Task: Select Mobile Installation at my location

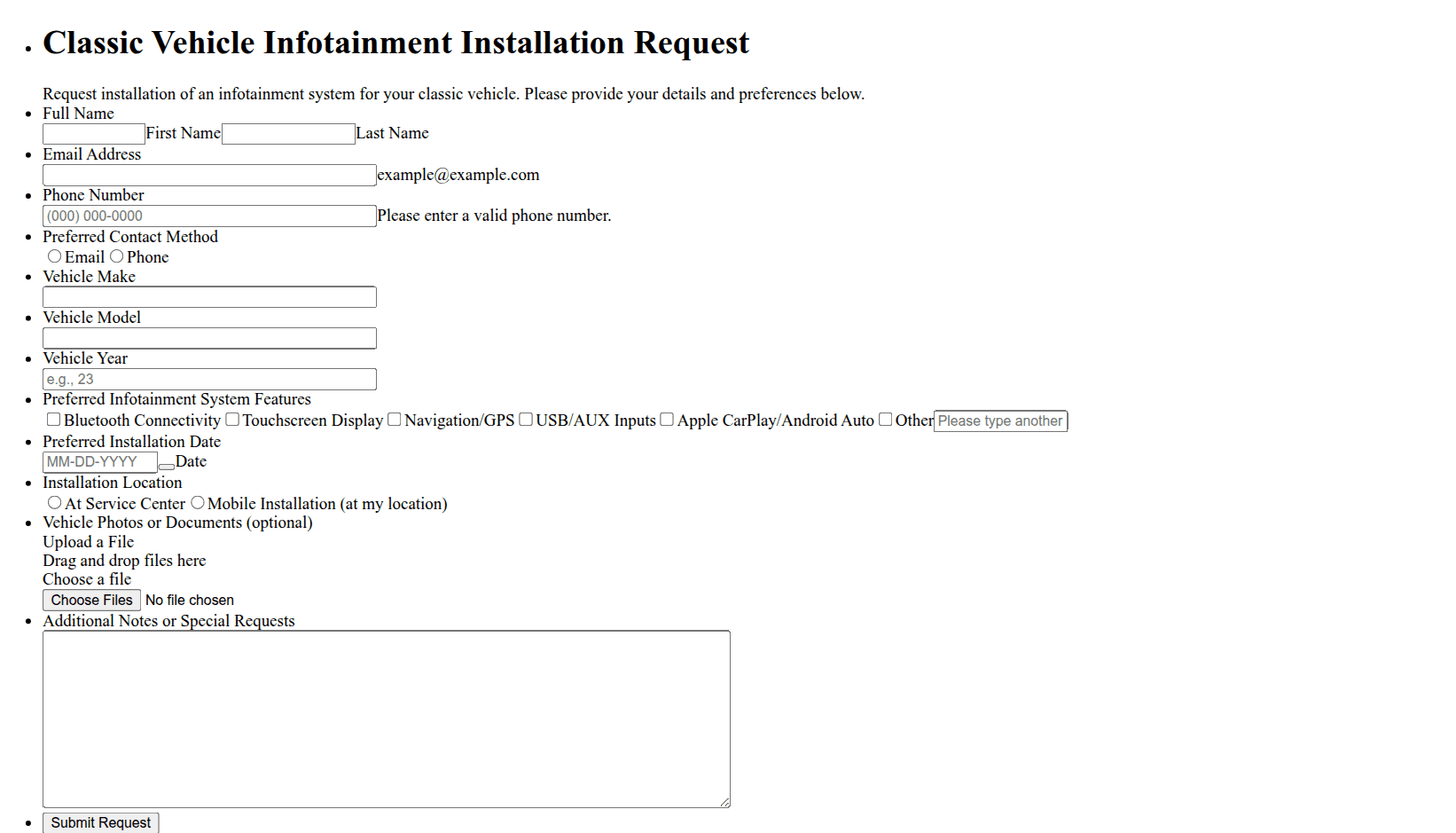Action: point(198,503)
